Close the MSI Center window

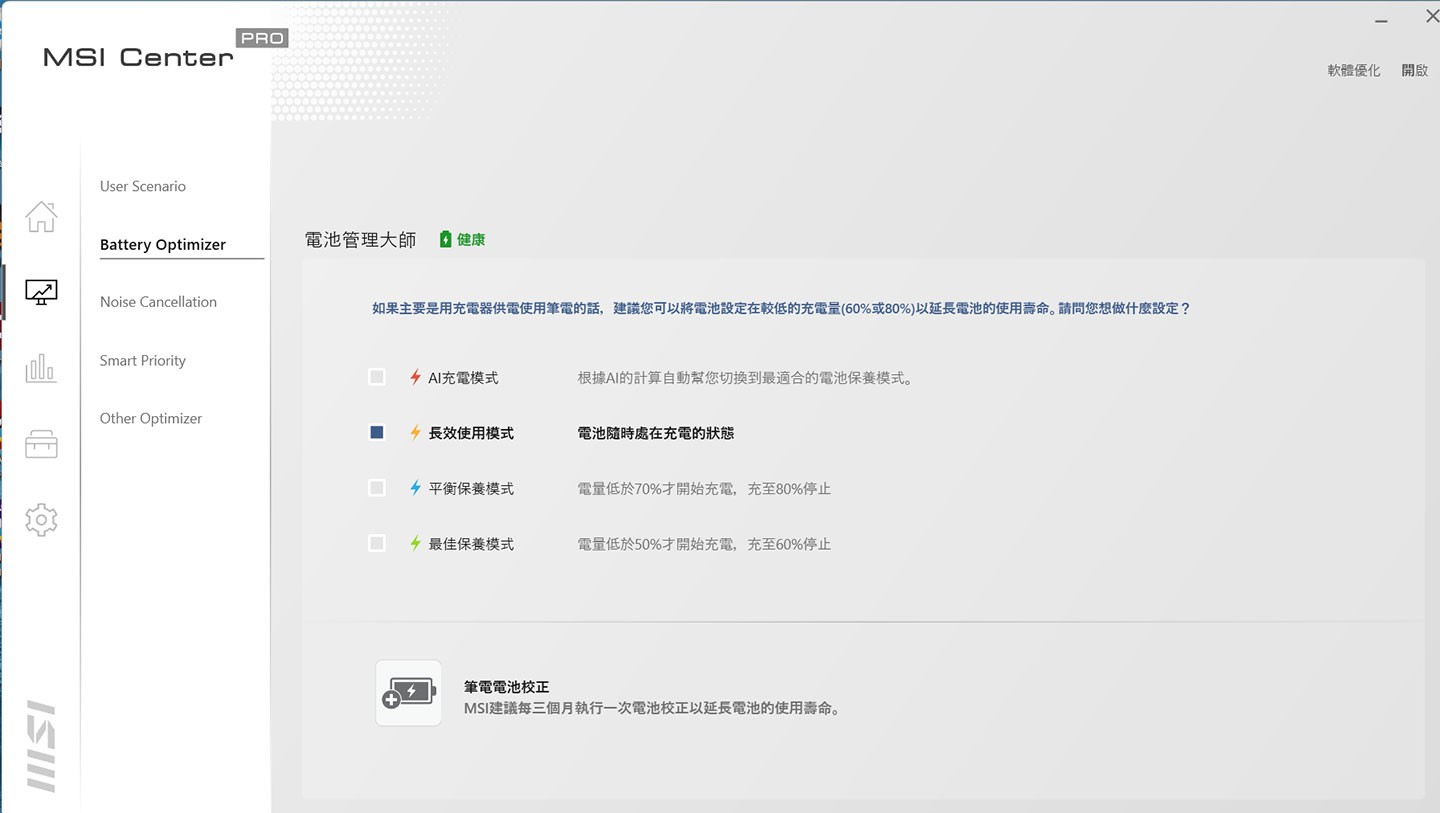[x=1431, y=17]
